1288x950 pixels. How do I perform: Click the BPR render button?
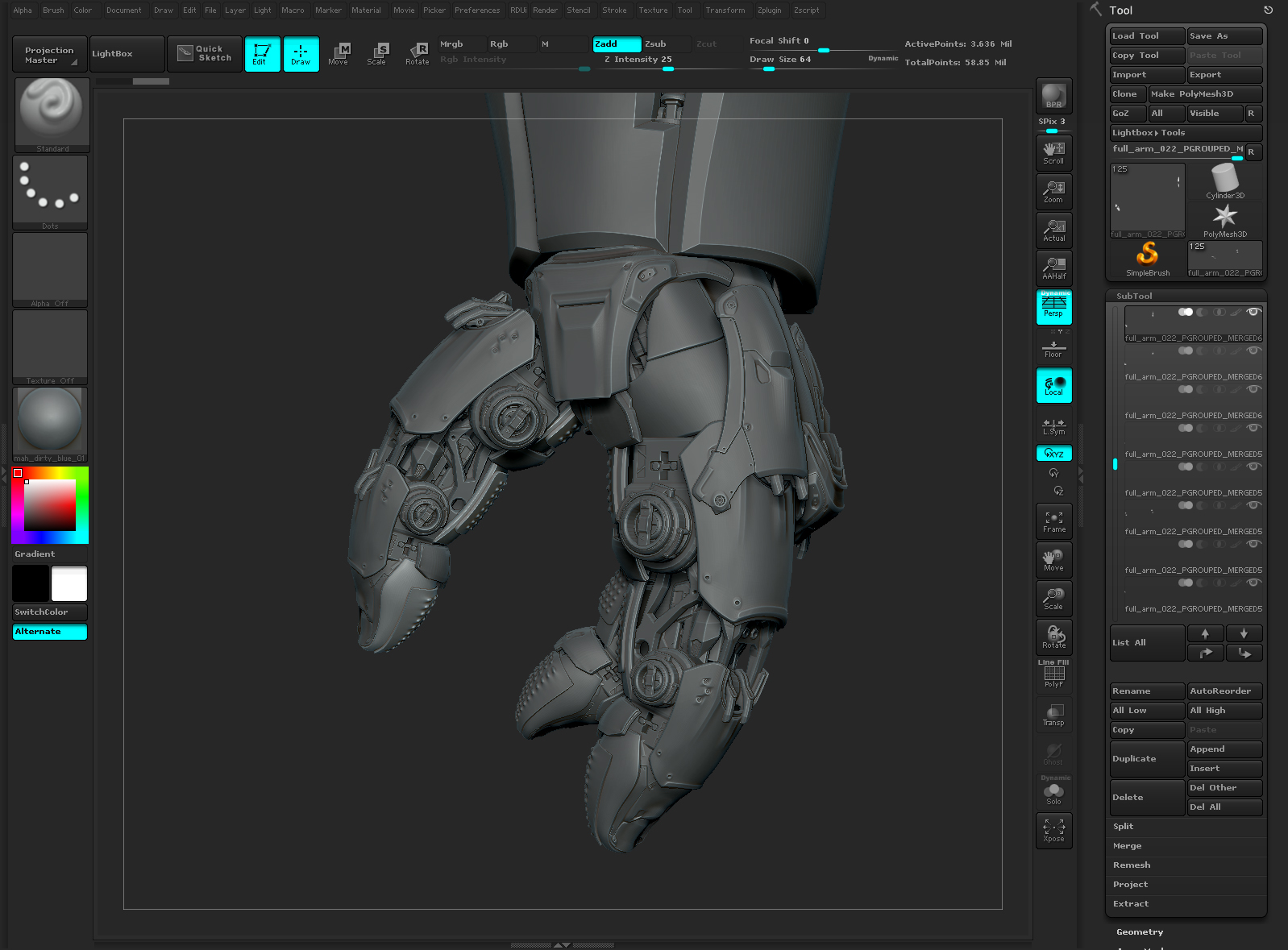tap(1053, 97)
